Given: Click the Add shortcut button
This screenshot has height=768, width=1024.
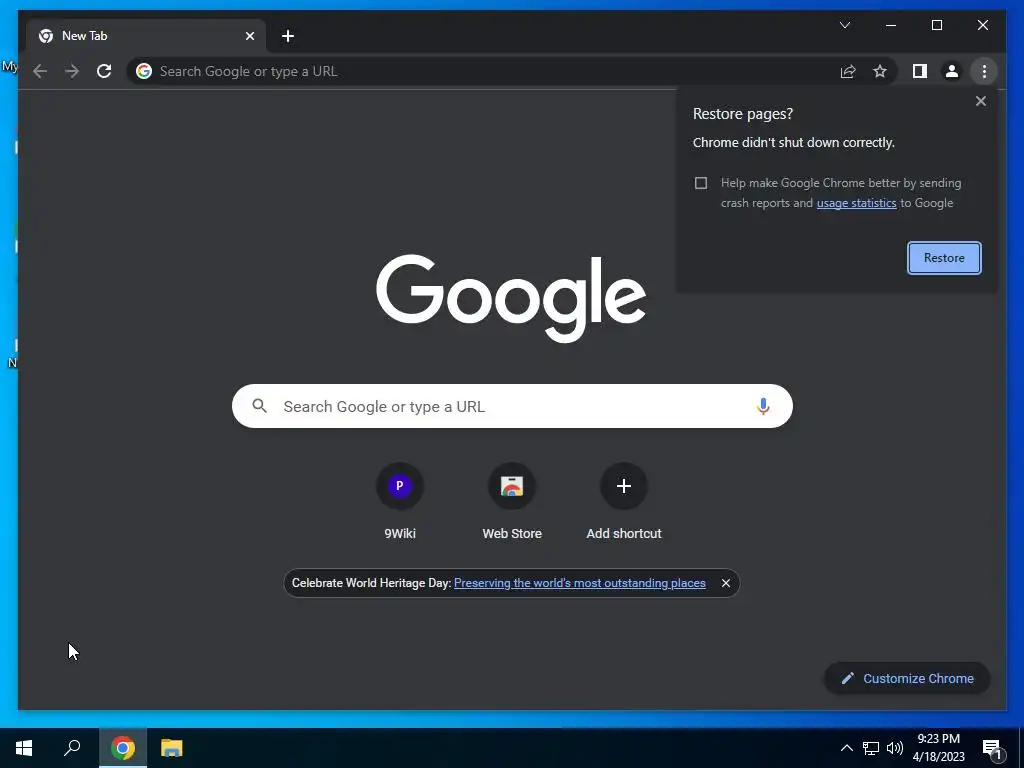Looking at the screenshot, I should [x=624, y=501].
